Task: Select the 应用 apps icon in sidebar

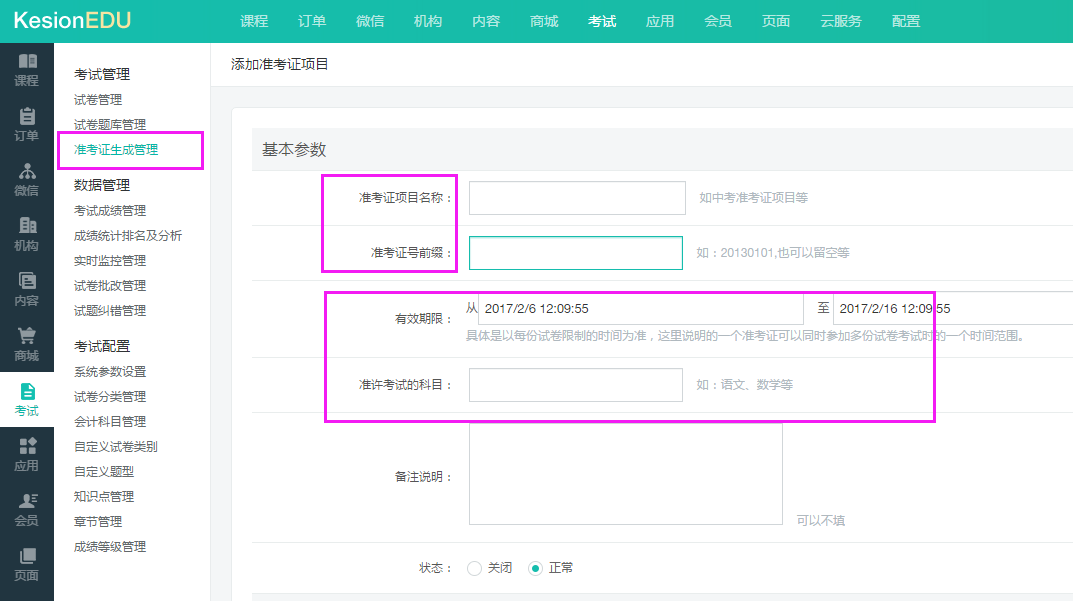Action: [x=27, y=447]
